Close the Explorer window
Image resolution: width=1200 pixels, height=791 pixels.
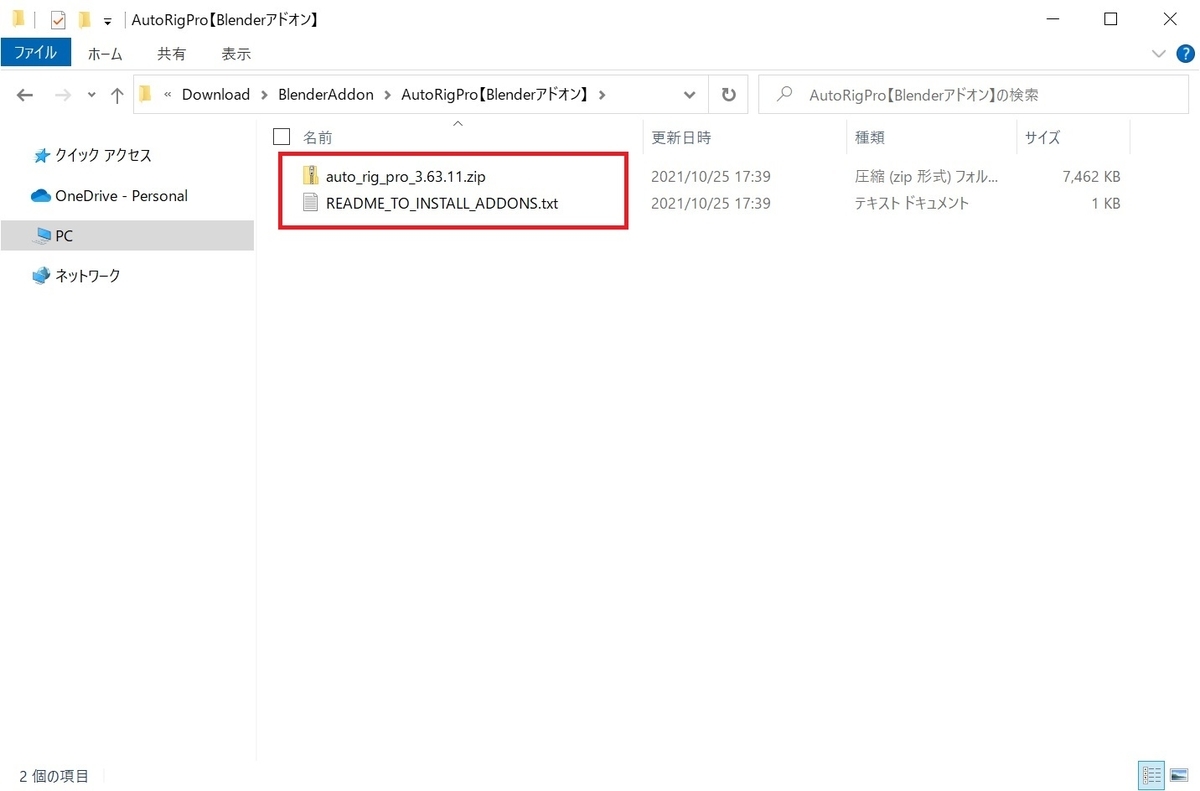1168,19
